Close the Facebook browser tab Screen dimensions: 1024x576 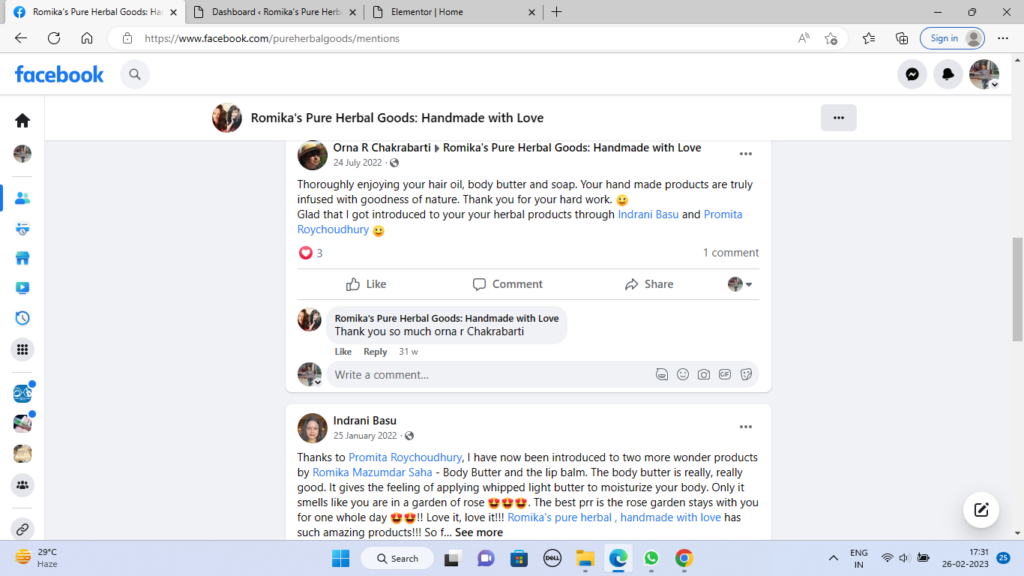point(173,12)
